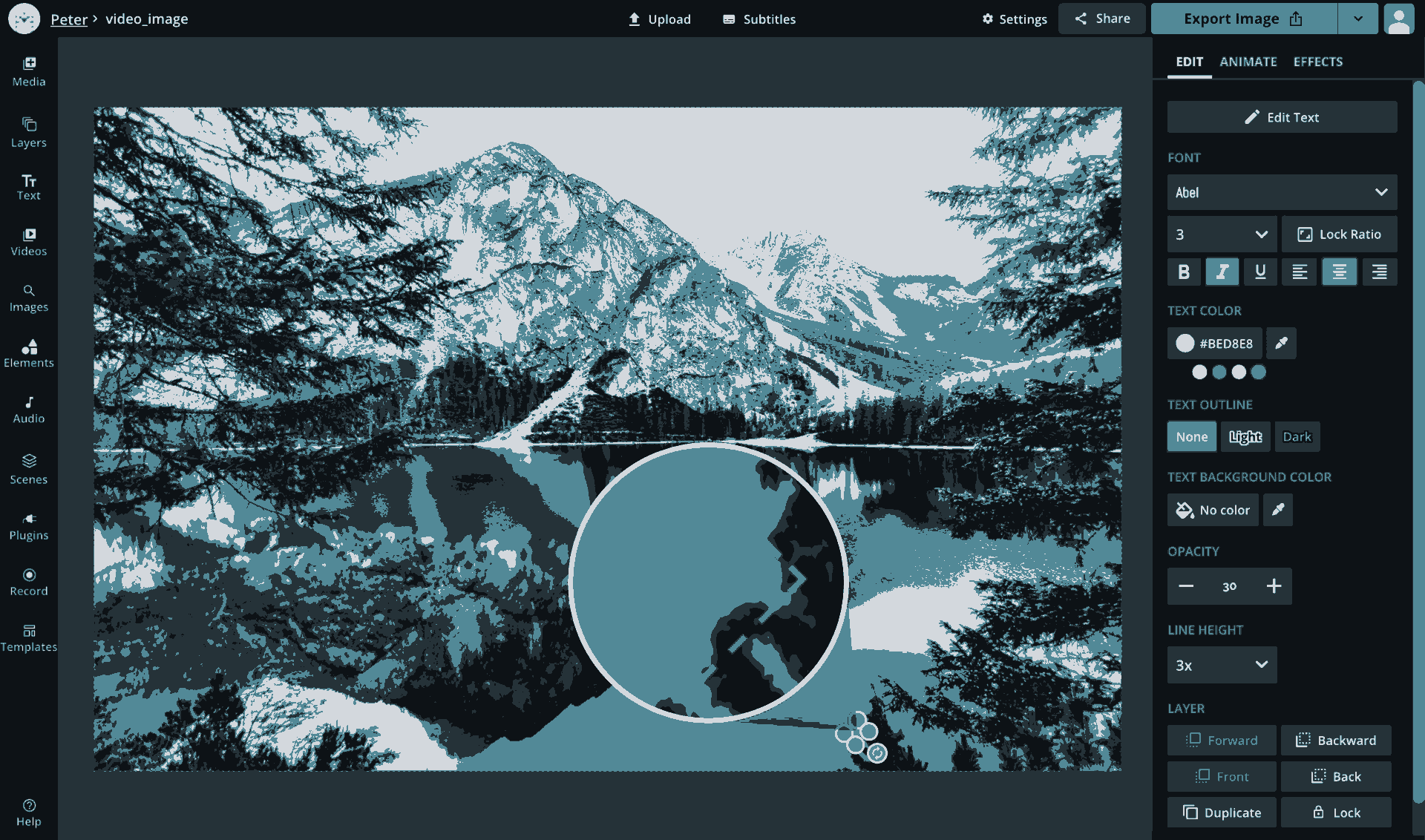Open the Settings menu item
The height and width of the screenshot is (840, 1425).
pos(1014,19)
